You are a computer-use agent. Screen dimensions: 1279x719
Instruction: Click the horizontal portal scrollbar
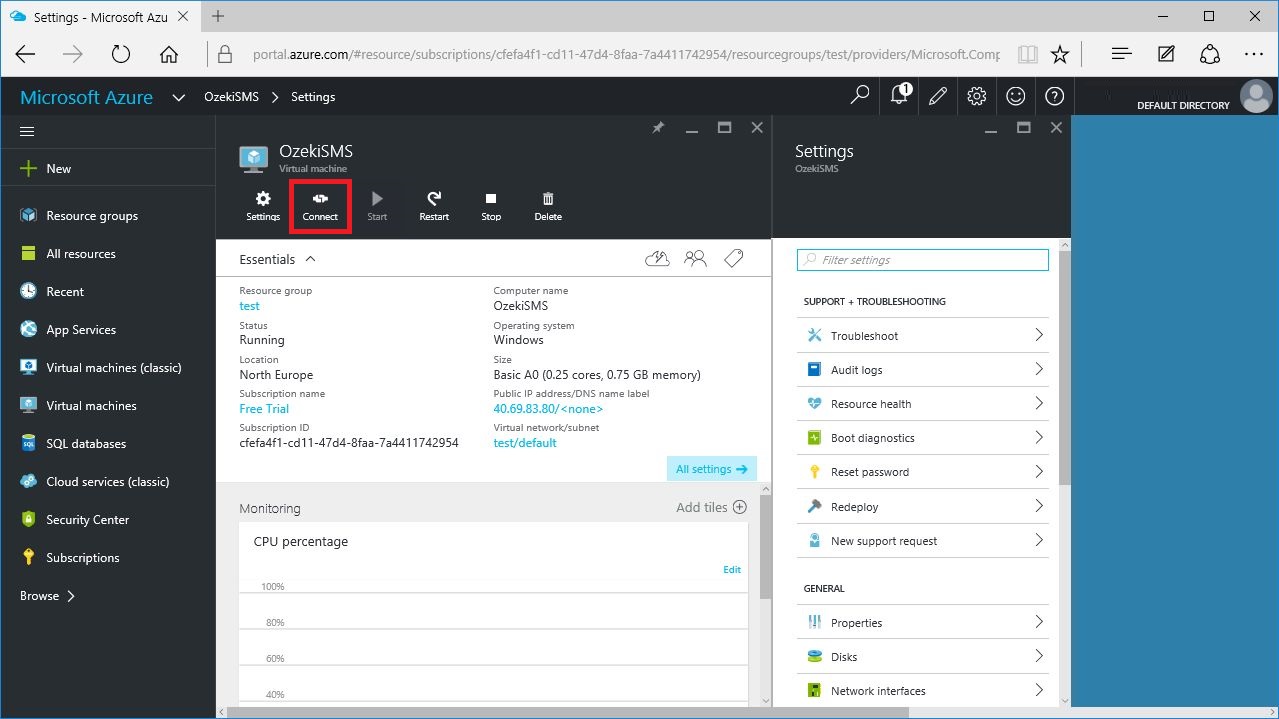point(568,712)
